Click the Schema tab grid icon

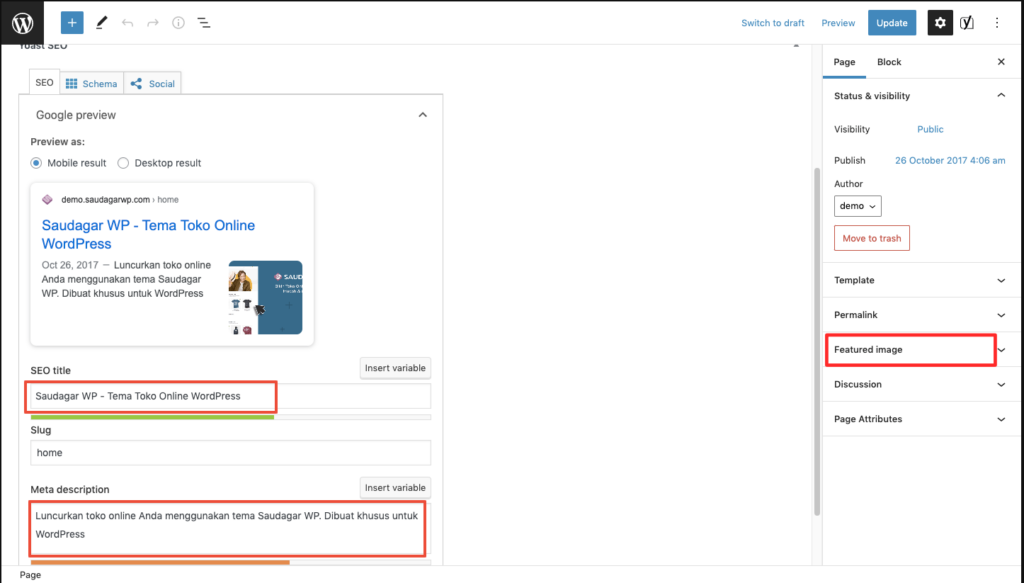click(72, 84)
